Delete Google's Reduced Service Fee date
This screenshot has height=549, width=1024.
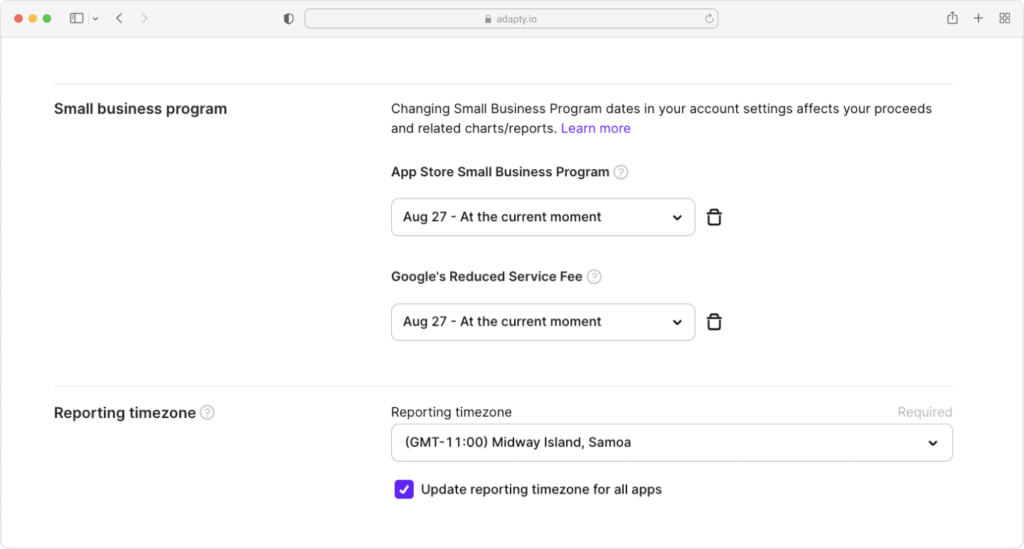[x=714, y=322]
